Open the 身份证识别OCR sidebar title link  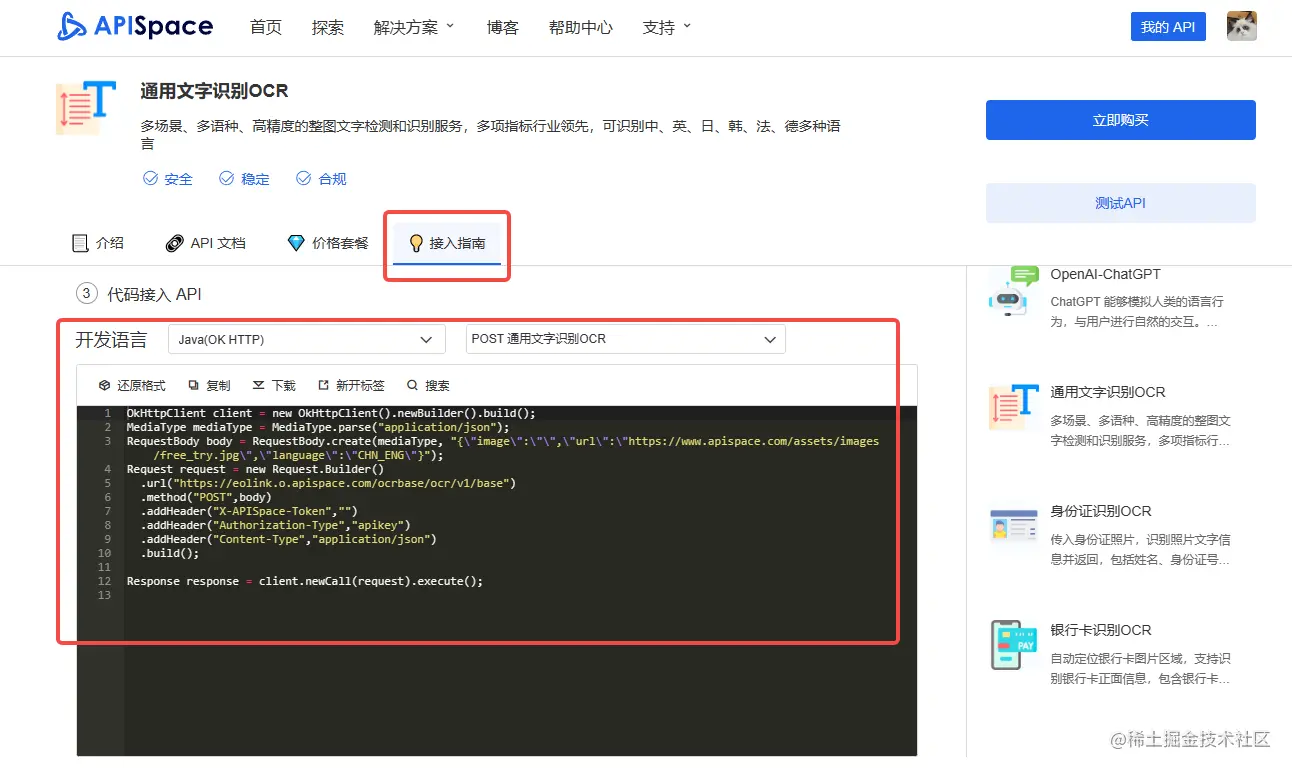point(1101,512)
